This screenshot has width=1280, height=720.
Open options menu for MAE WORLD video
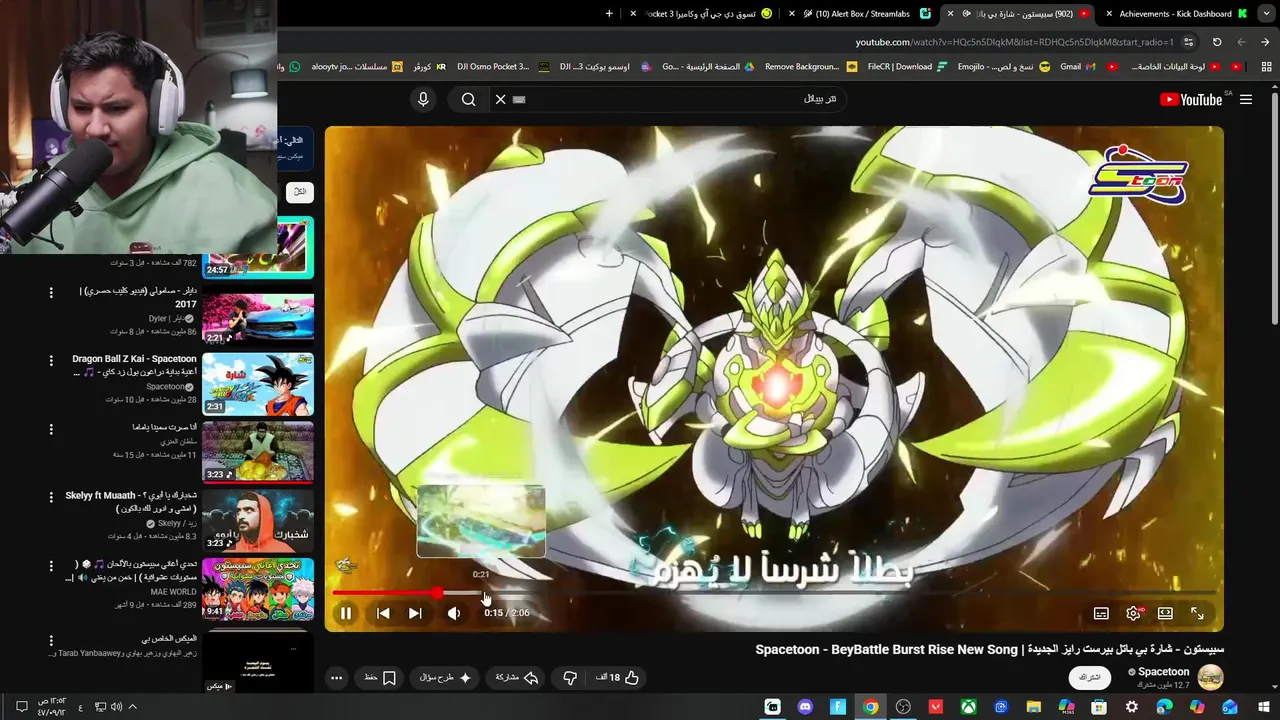tap(51, 566)
